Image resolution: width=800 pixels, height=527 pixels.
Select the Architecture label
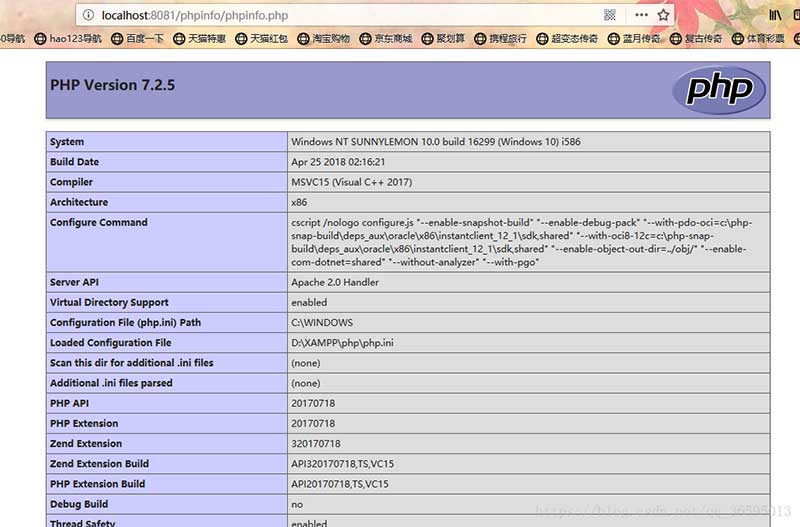coord(79,202)
